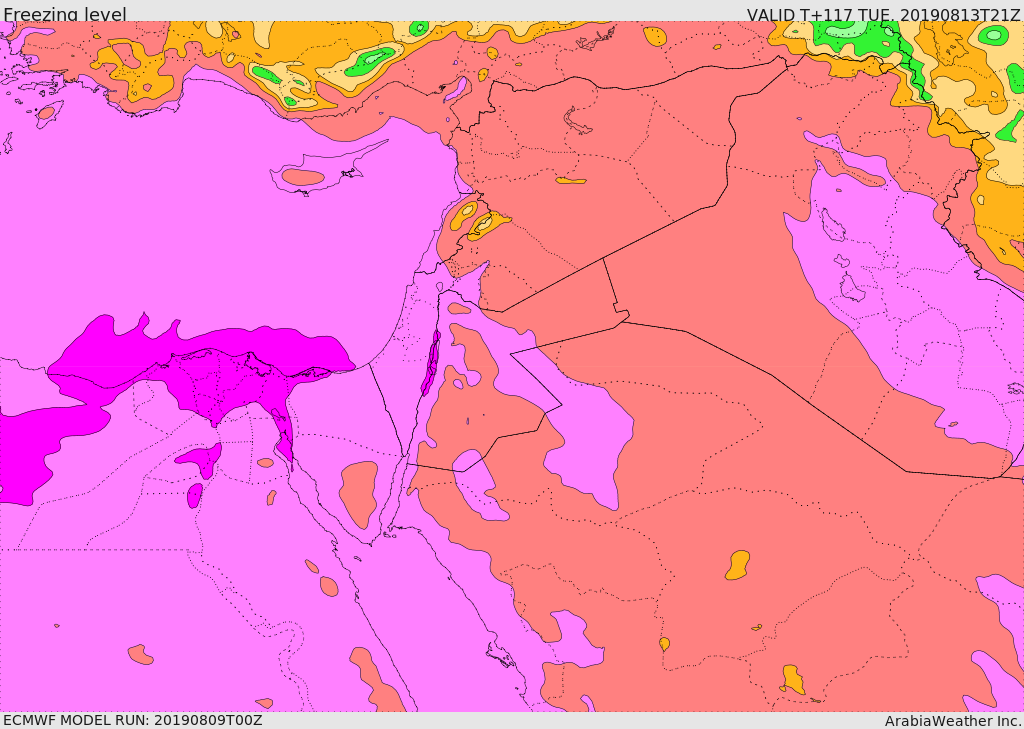1024x729 pixels.
Task: Click the "VALID T+117 TUE. 20190813T21Z" label
Action: click(x=884, y=14)
